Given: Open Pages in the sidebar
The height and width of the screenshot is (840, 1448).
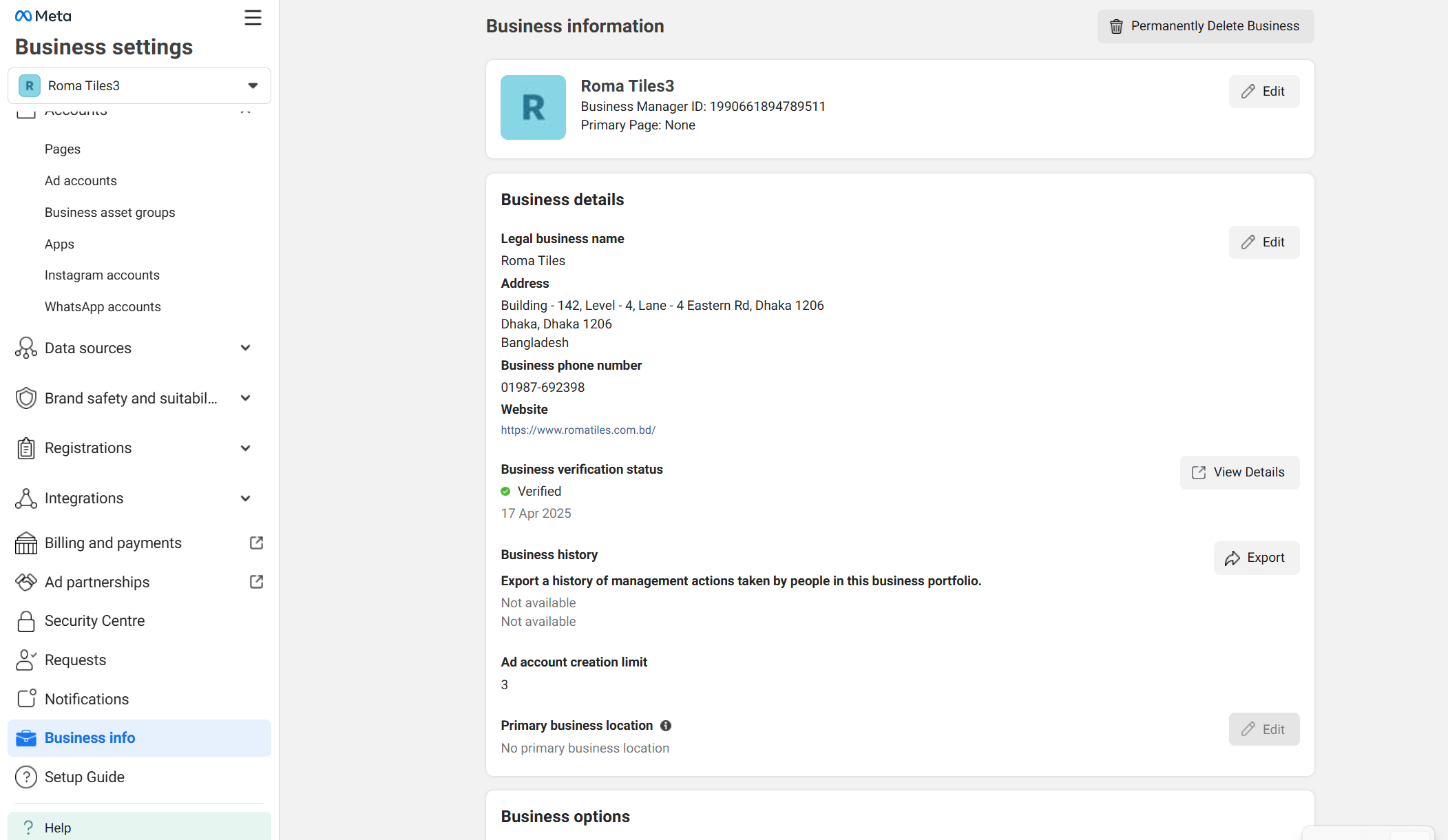Looking at the screenshot, I should [63, 149].
